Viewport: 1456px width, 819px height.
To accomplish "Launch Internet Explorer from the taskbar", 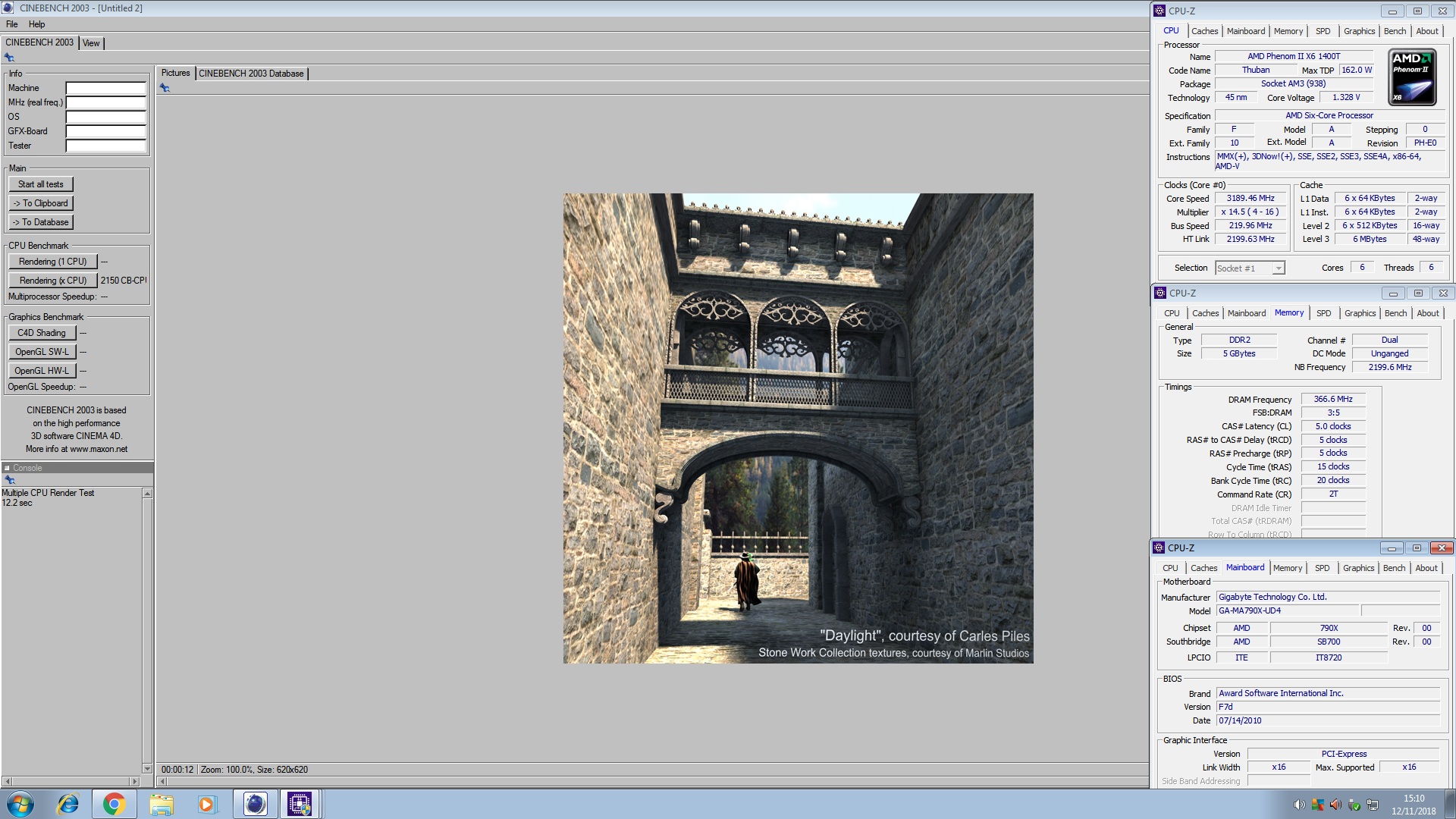I will point(68,804).
